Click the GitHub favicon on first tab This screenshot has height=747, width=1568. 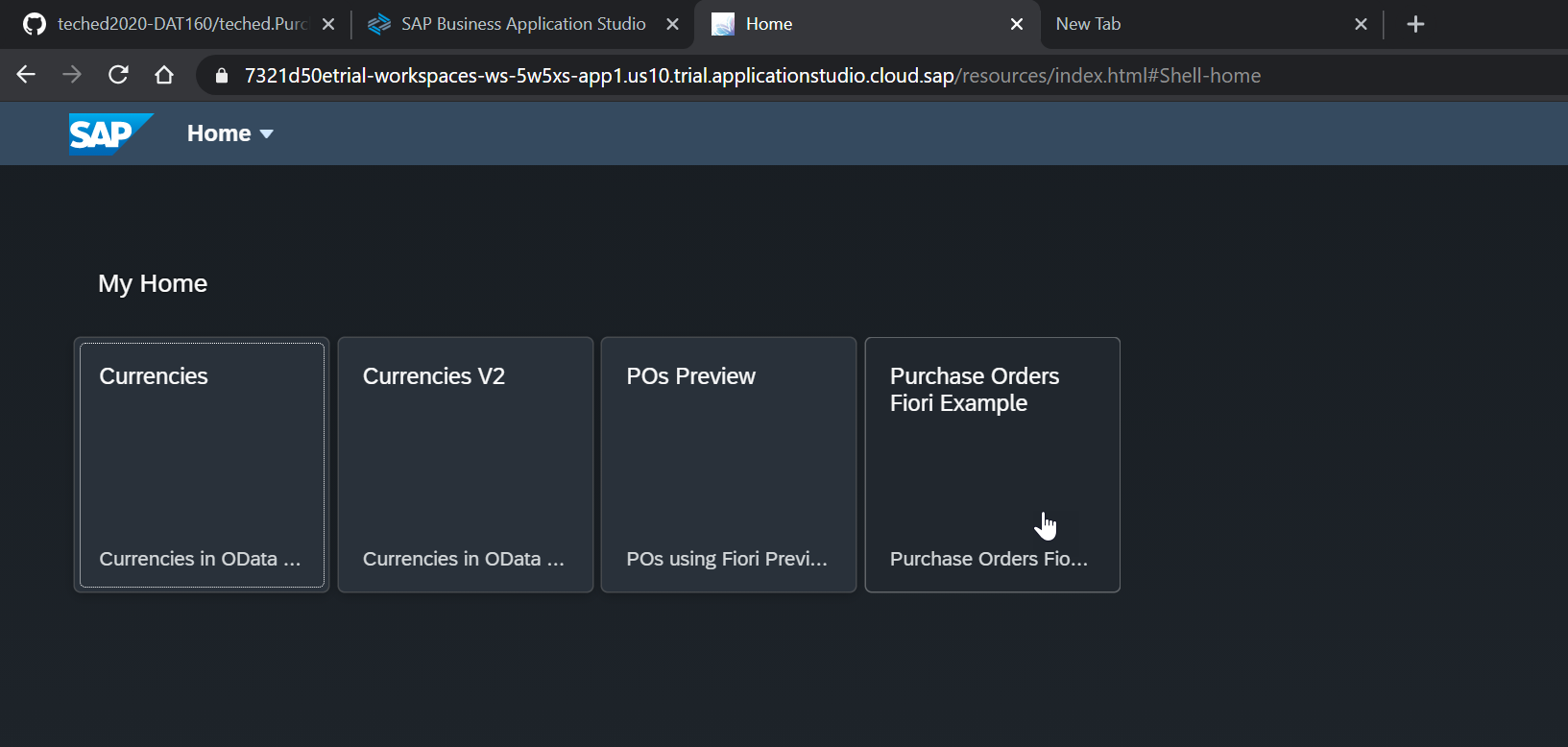click(x=35, y=24)
